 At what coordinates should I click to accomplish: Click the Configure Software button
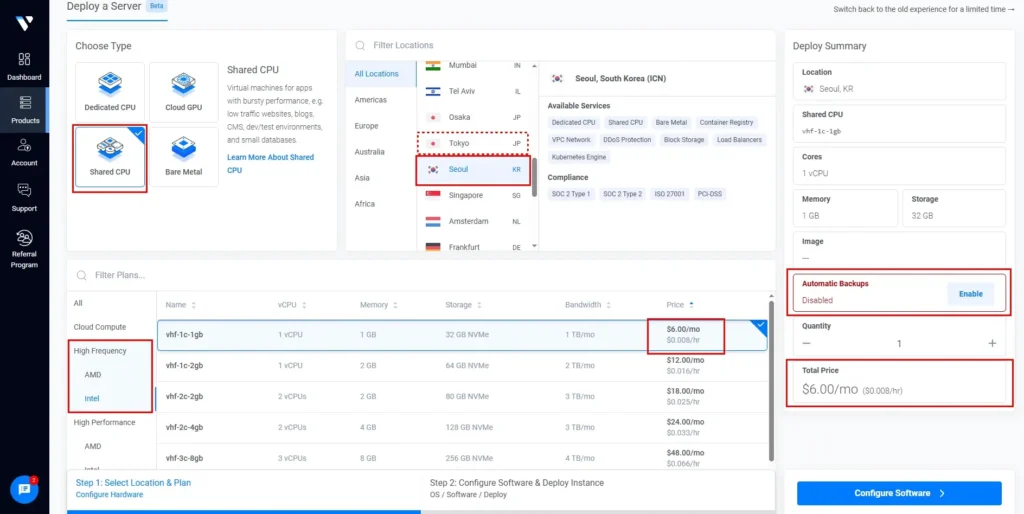(899, 493)
